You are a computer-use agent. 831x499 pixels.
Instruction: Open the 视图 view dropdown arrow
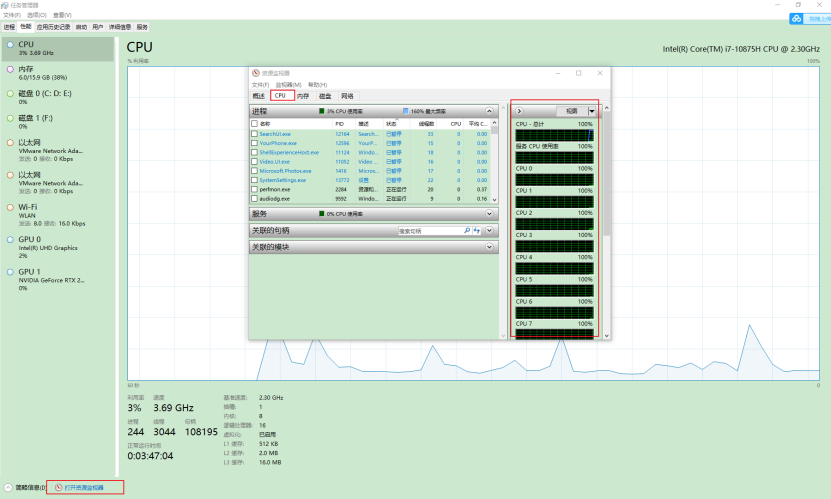(x=592, y=111)
